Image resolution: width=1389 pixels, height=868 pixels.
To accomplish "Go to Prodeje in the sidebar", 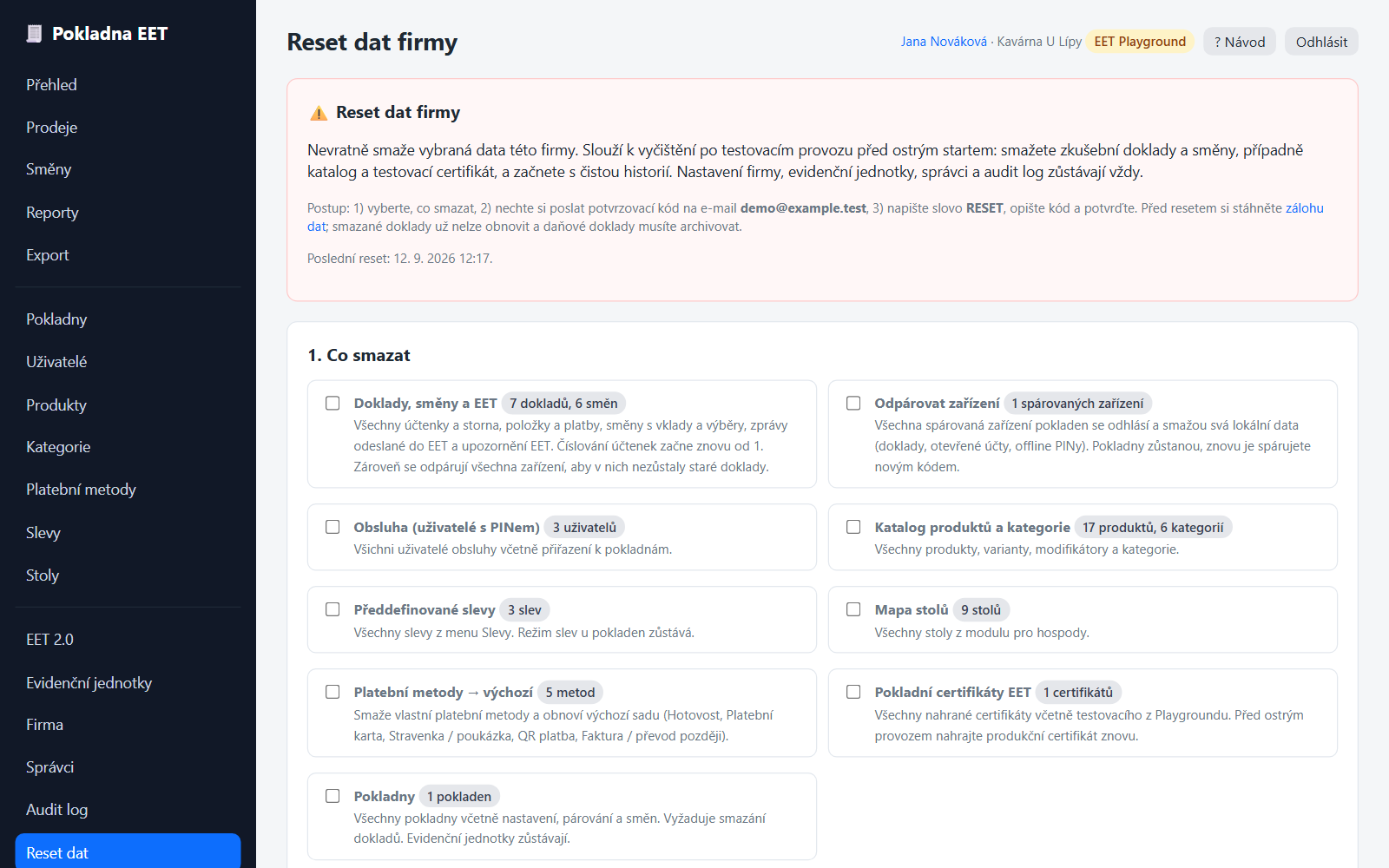I will click(x=128, y=128).
